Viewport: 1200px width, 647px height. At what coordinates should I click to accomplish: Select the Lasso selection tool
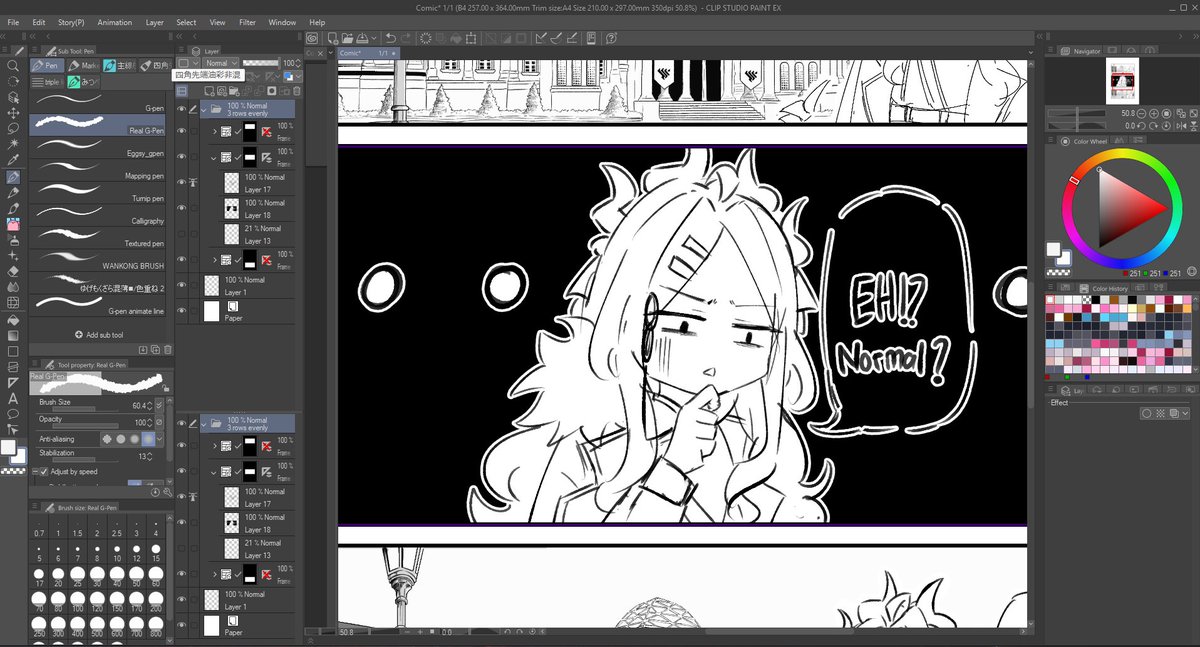pos(13,129)
